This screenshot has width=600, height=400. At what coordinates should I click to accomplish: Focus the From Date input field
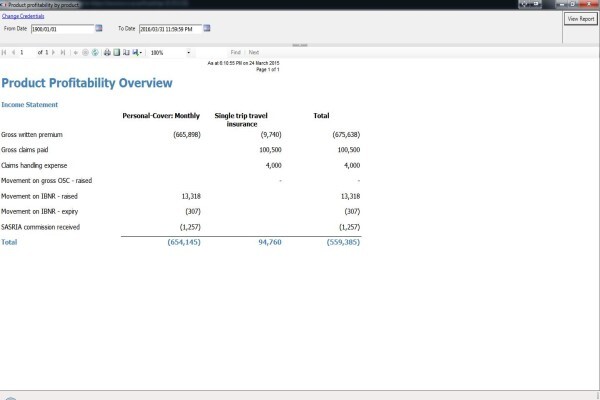coord(62,29)
